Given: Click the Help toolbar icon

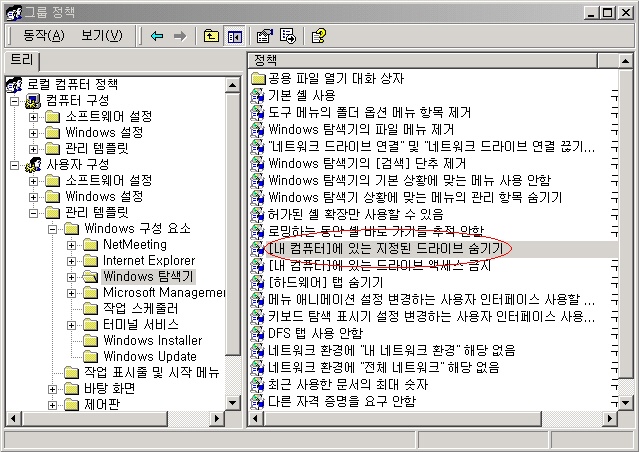Looking at the screenshot, I should click(x=318, y=36).
